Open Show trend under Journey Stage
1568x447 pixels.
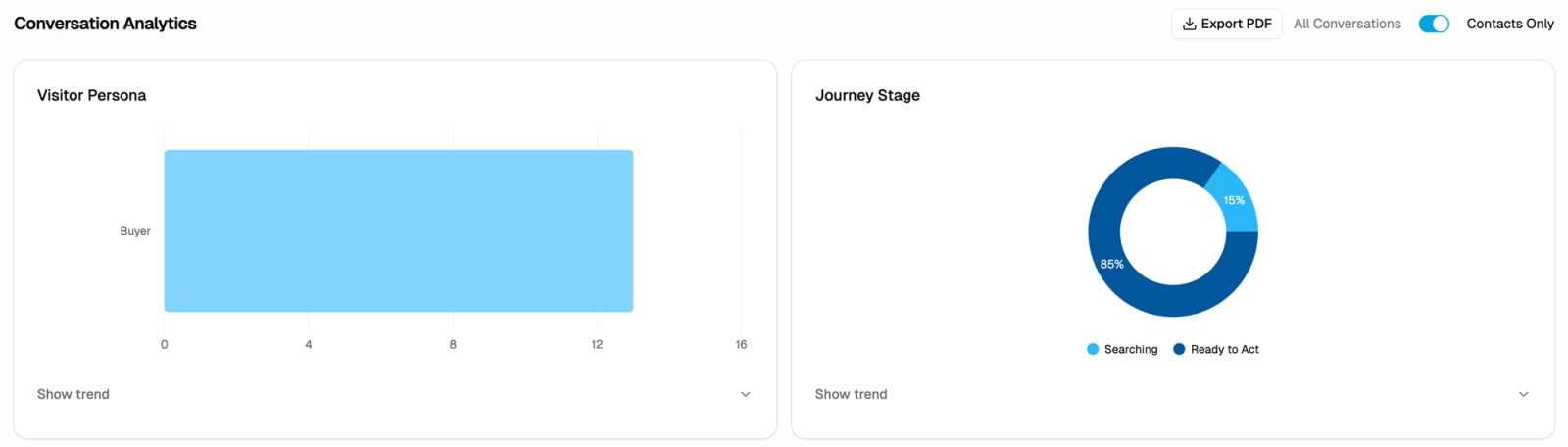pos(852,394)
